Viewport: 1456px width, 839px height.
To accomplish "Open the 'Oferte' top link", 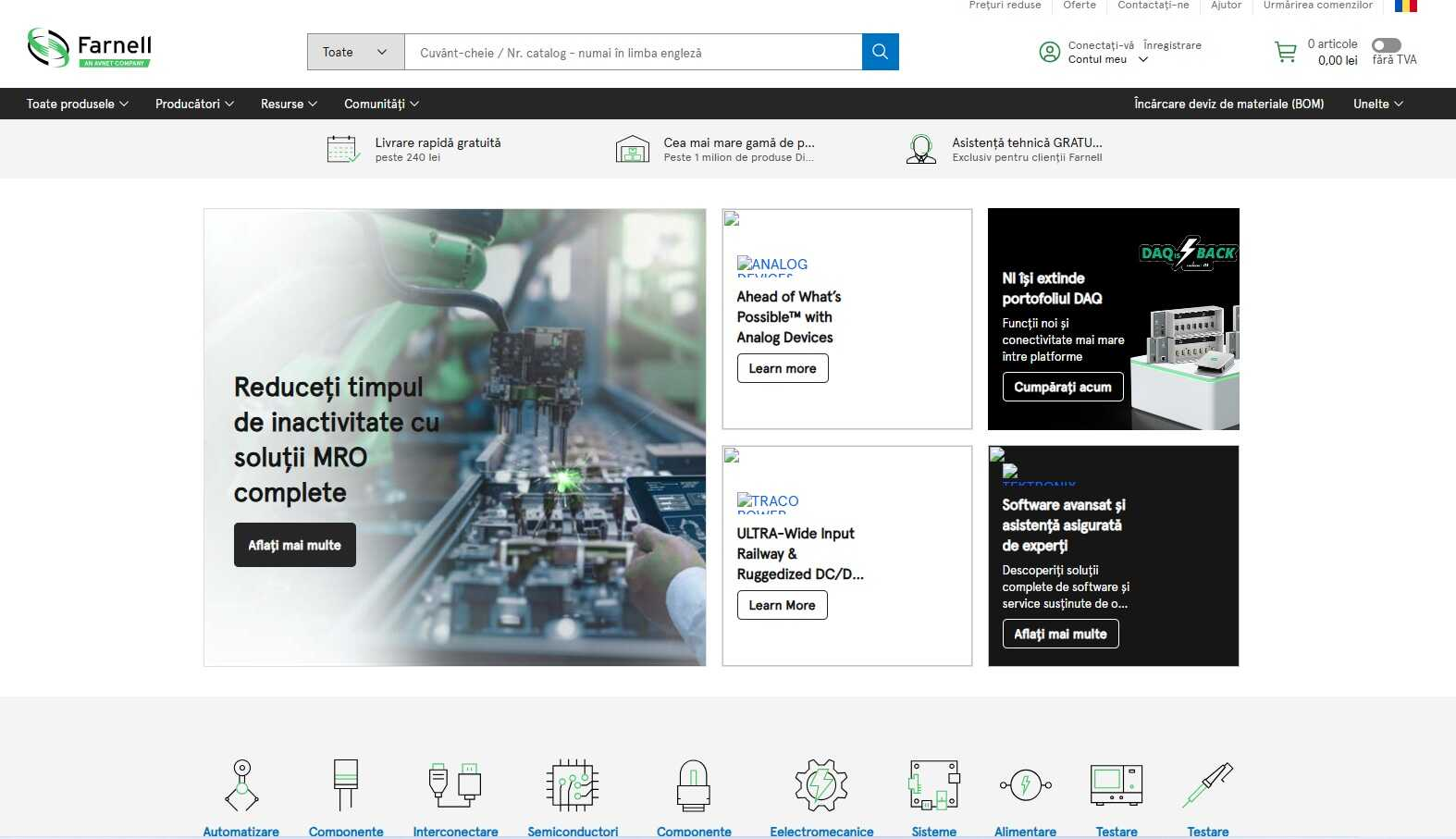I will click(1080, 6).
